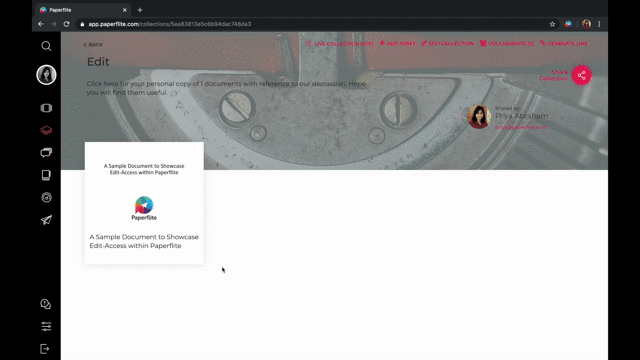640x360 pixels.
Task: Open the settings sliders icon in the sidebar
Action: (x=46, y=327)
